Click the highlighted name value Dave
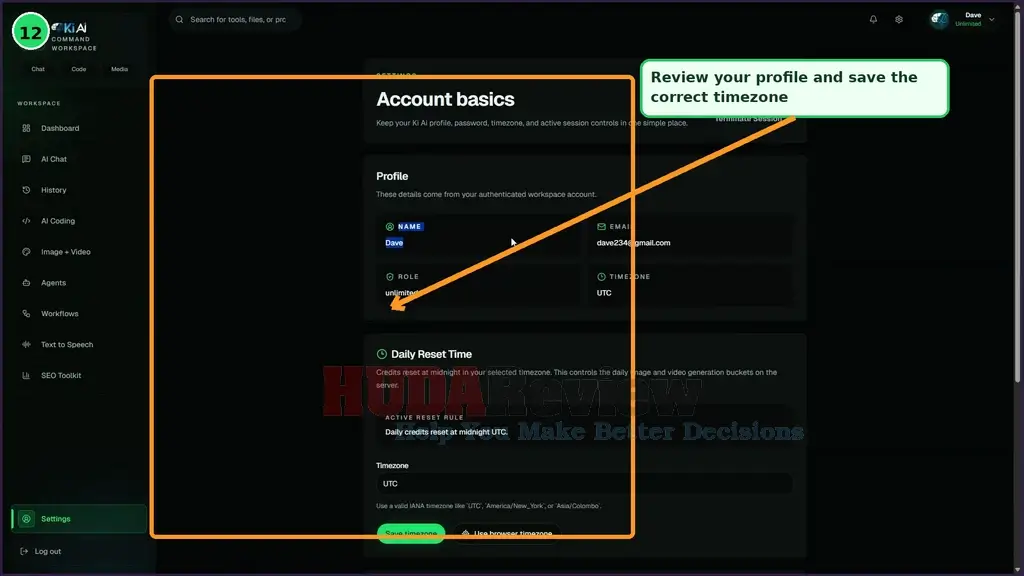Image resolution: width=1024 pixels, height=576 pixels. (394, 243)
